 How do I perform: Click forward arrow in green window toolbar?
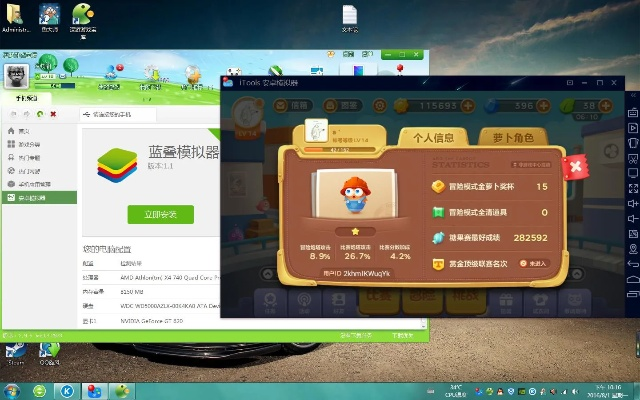coord(27,114)
